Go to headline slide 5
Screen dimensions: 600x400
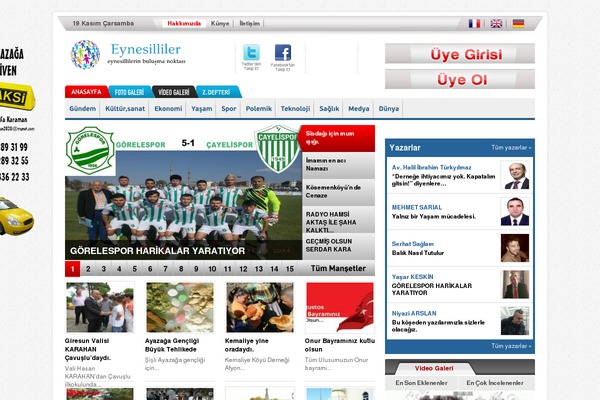(135, 269)
